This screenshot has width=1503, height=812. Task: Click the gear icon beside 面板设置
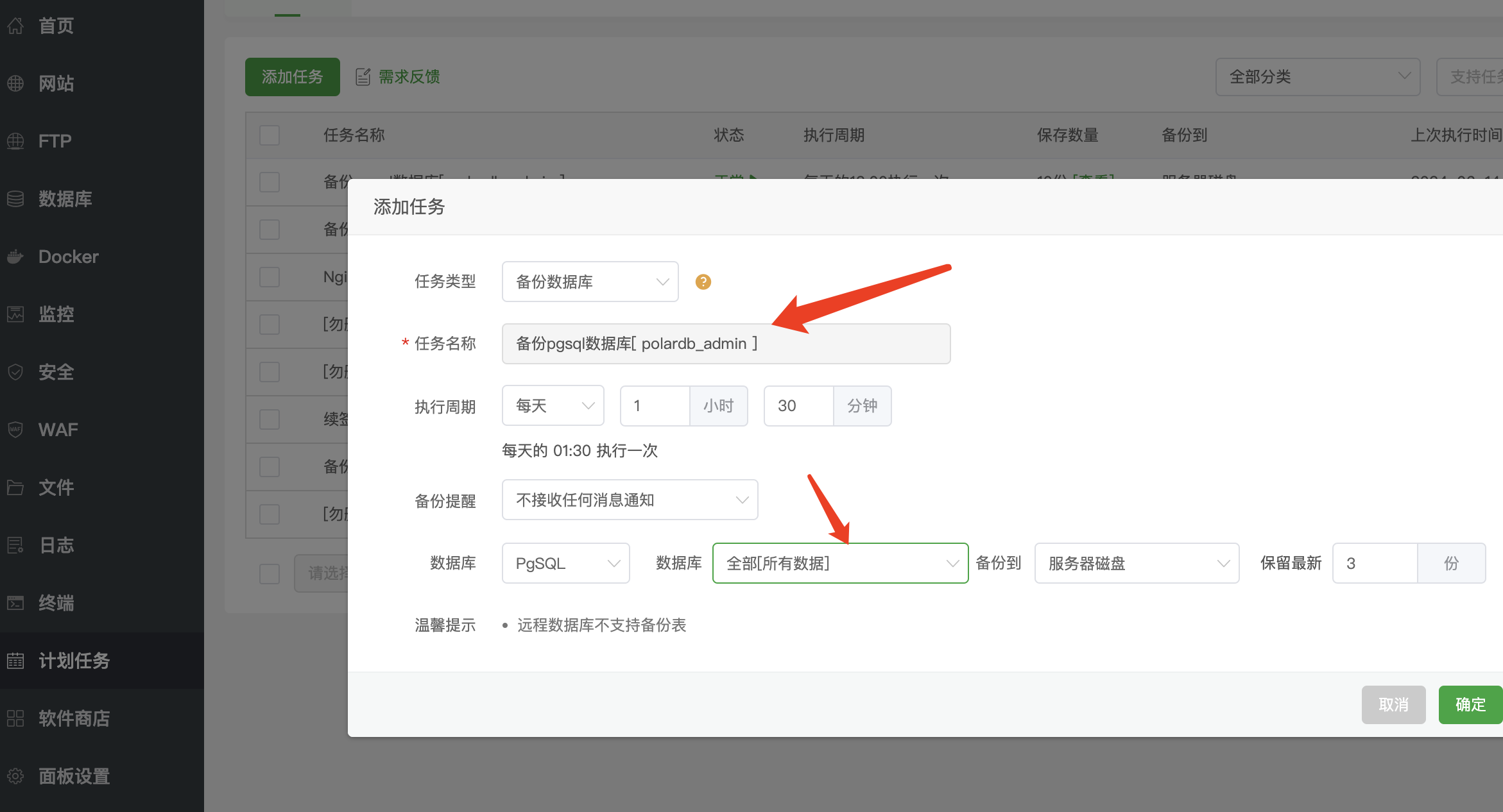(x=15, y=776)
